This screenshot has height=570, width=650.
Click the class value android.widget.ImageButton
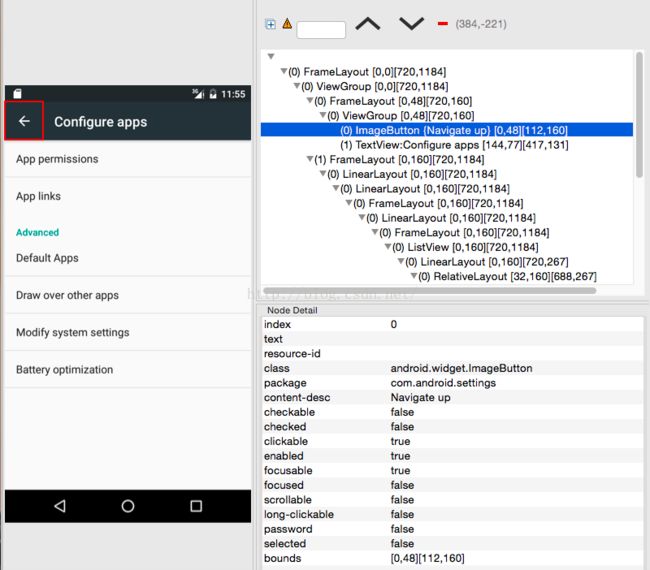coord(461,368)
